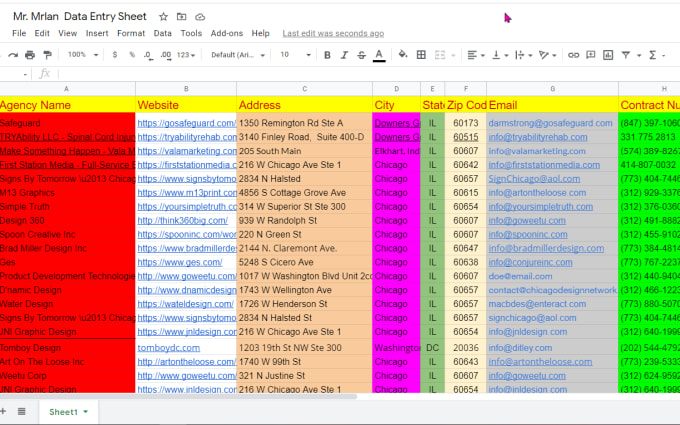Open the all sheets list icon
680x425 pixels.
(x=22, y=412)
